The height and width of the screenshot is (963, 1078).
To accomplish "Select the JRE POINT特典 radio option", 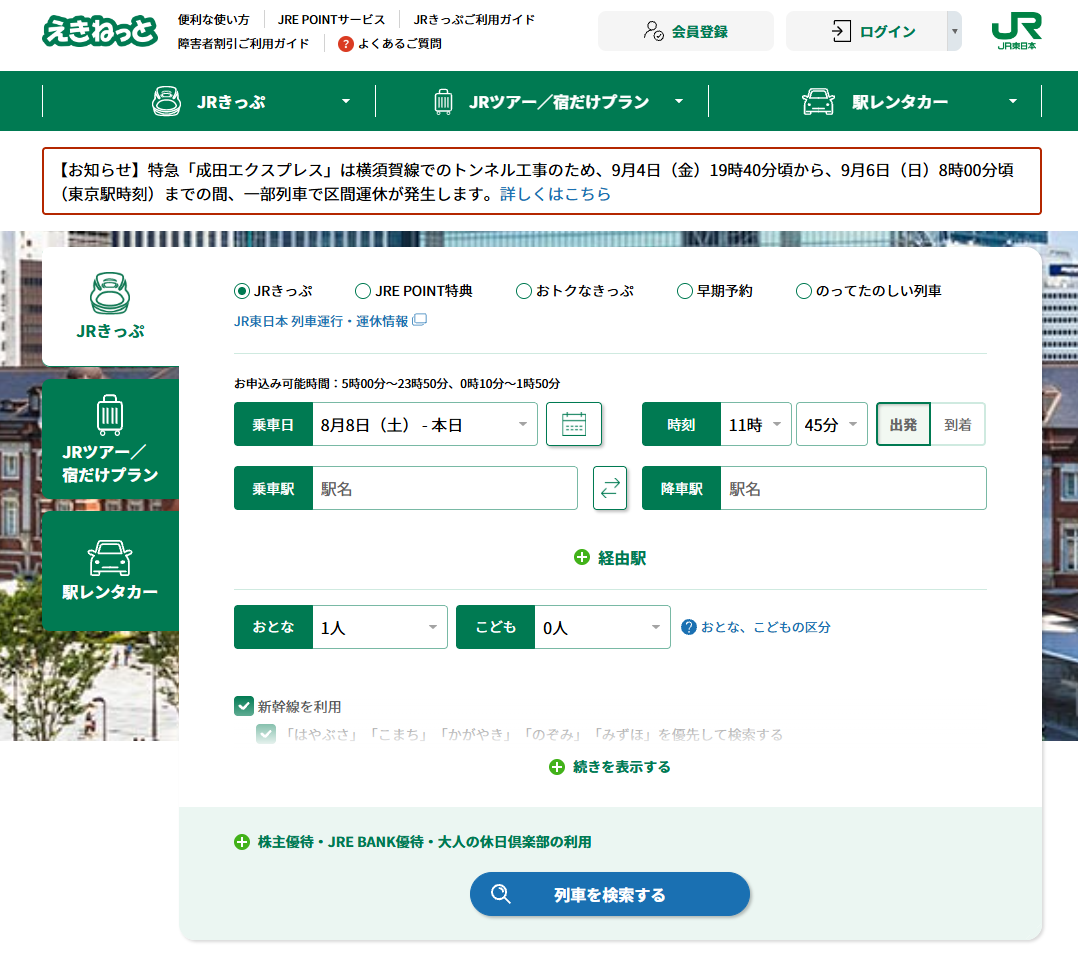I will 363,291.
